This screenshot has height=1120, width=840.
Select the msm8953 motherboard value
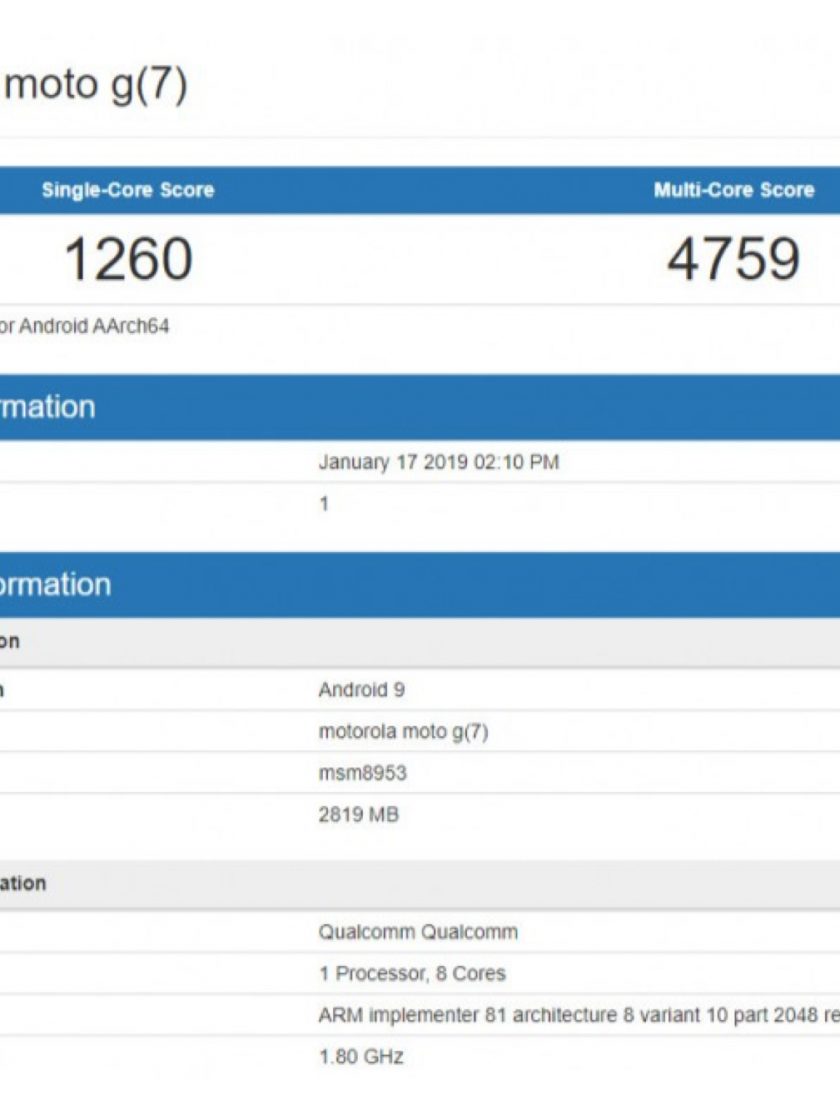click(x=362, y=773)
